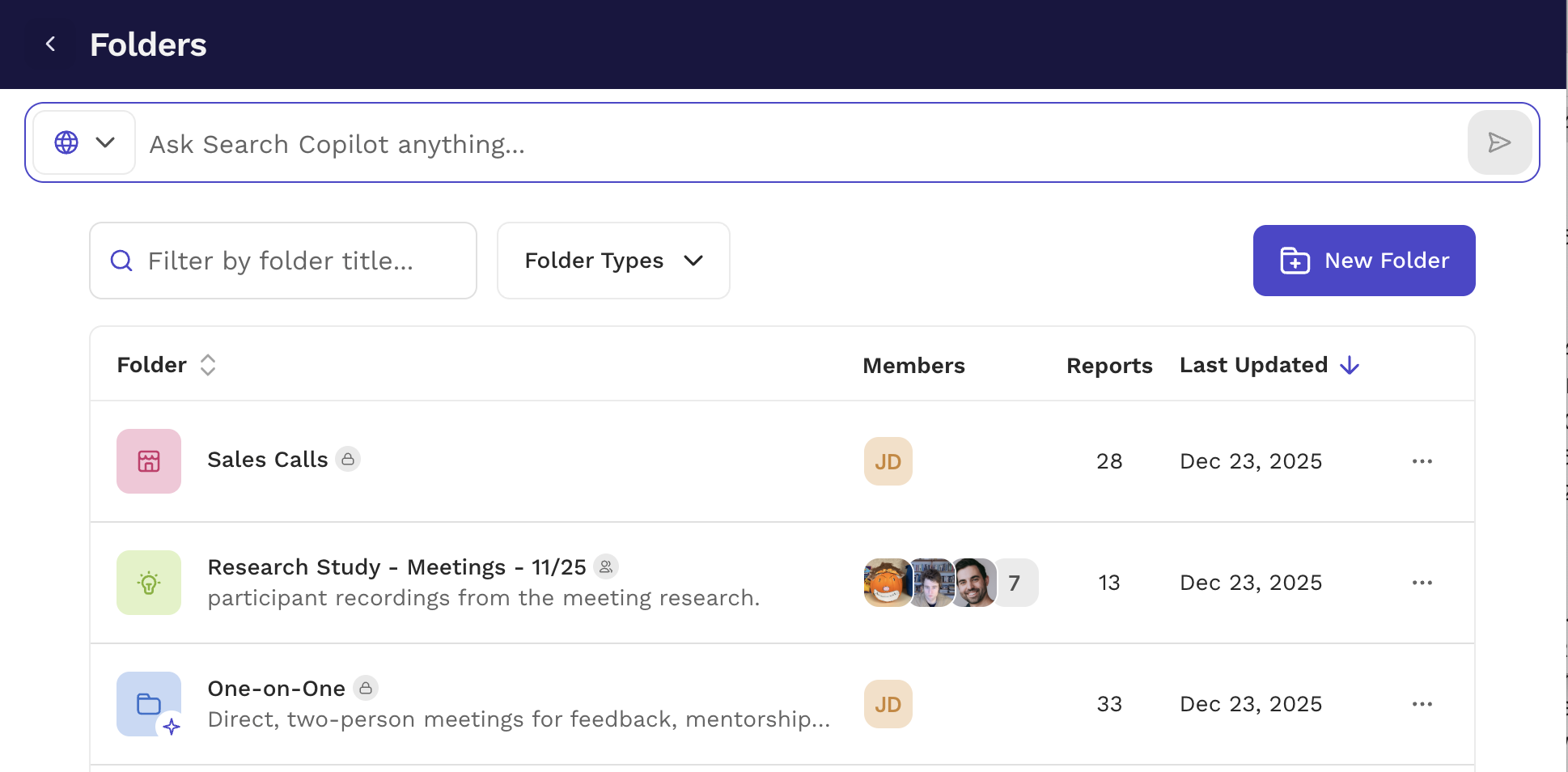This screenshot has height=772, width=1568.
Task: Click the pink Sales Calls folder icon
Action: tap(149, 461)
